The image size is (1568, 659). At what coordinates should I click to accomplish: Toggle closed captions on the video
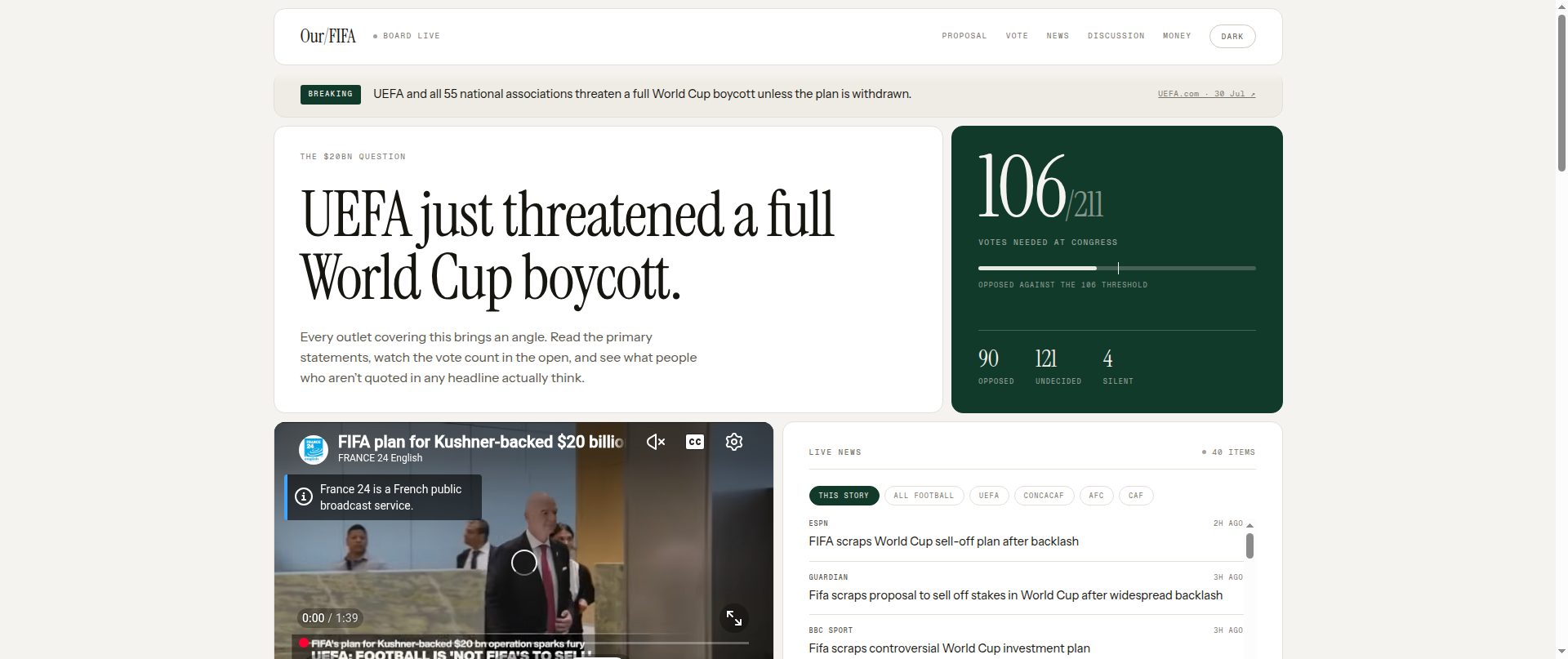tap(695, 442)
